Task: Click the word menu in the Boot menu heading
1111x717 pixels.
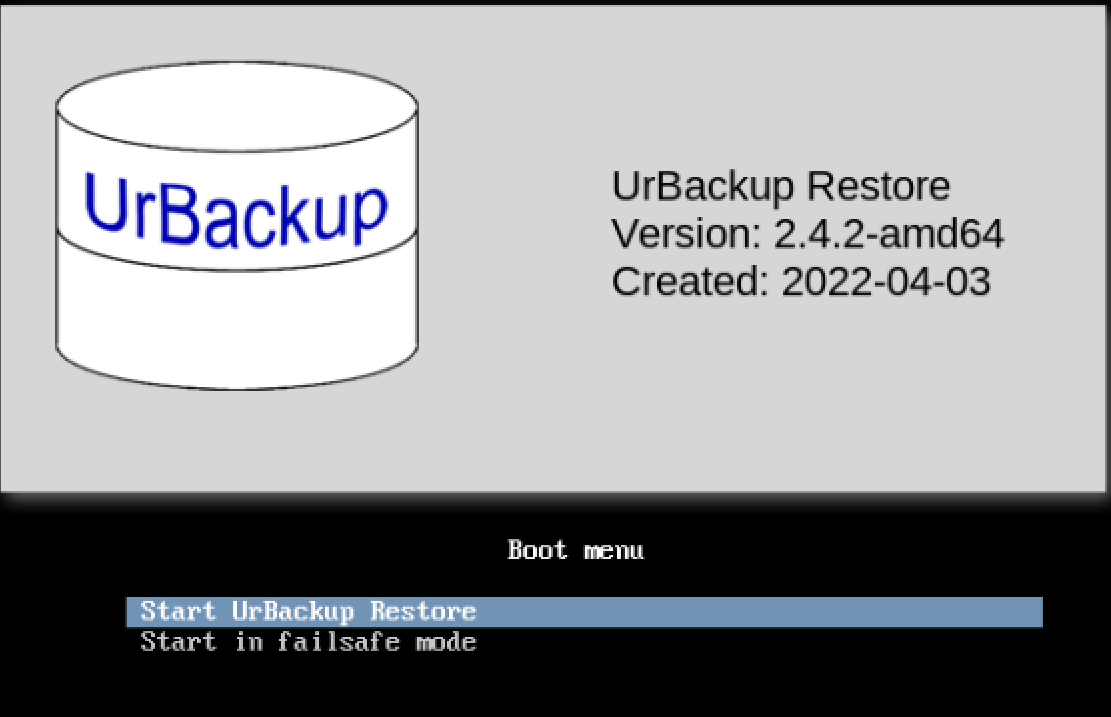Action: click(614, 551)
